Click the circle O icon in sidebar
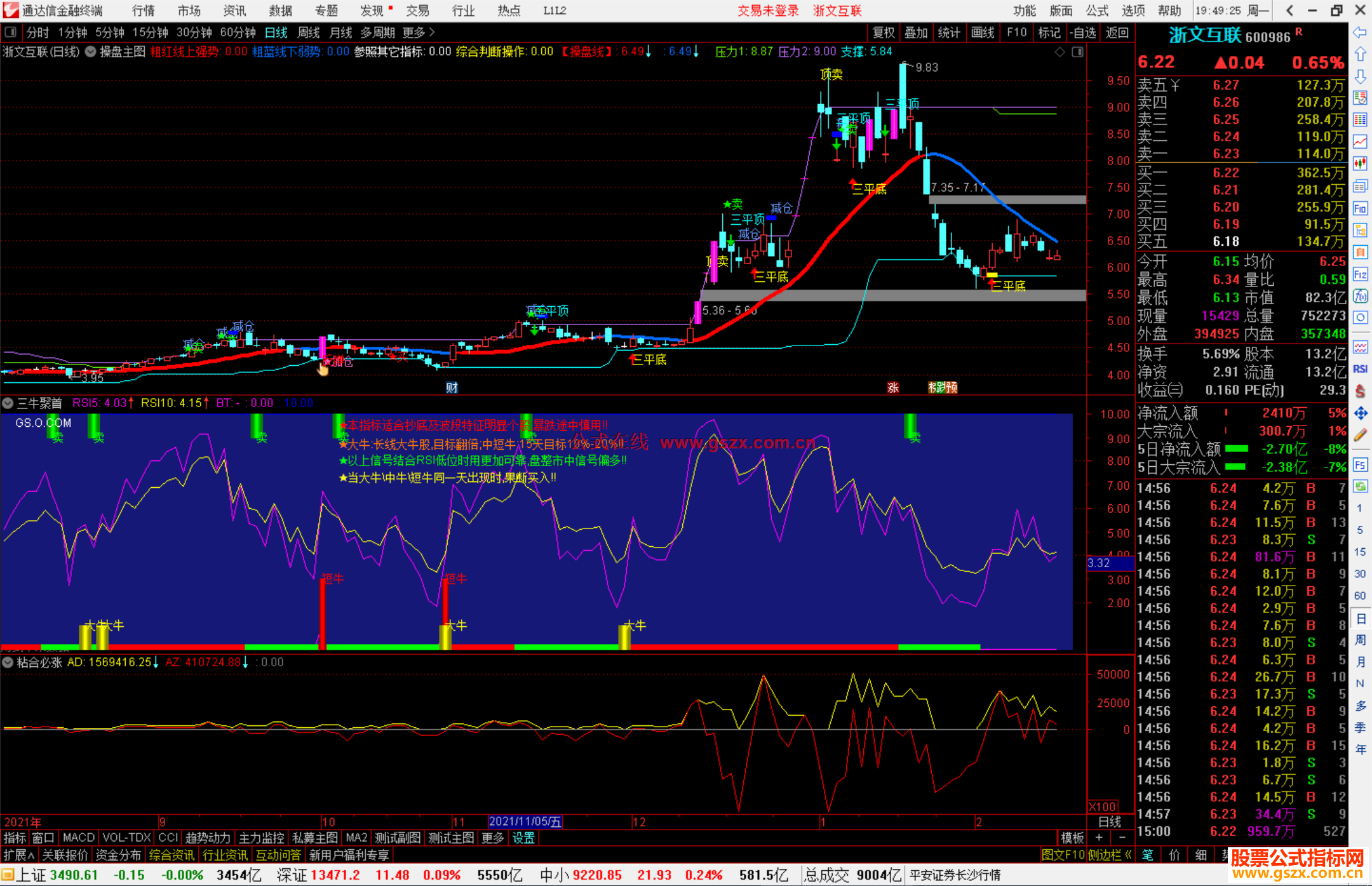Screen dimensions: 1372x886 [1360, 318]
